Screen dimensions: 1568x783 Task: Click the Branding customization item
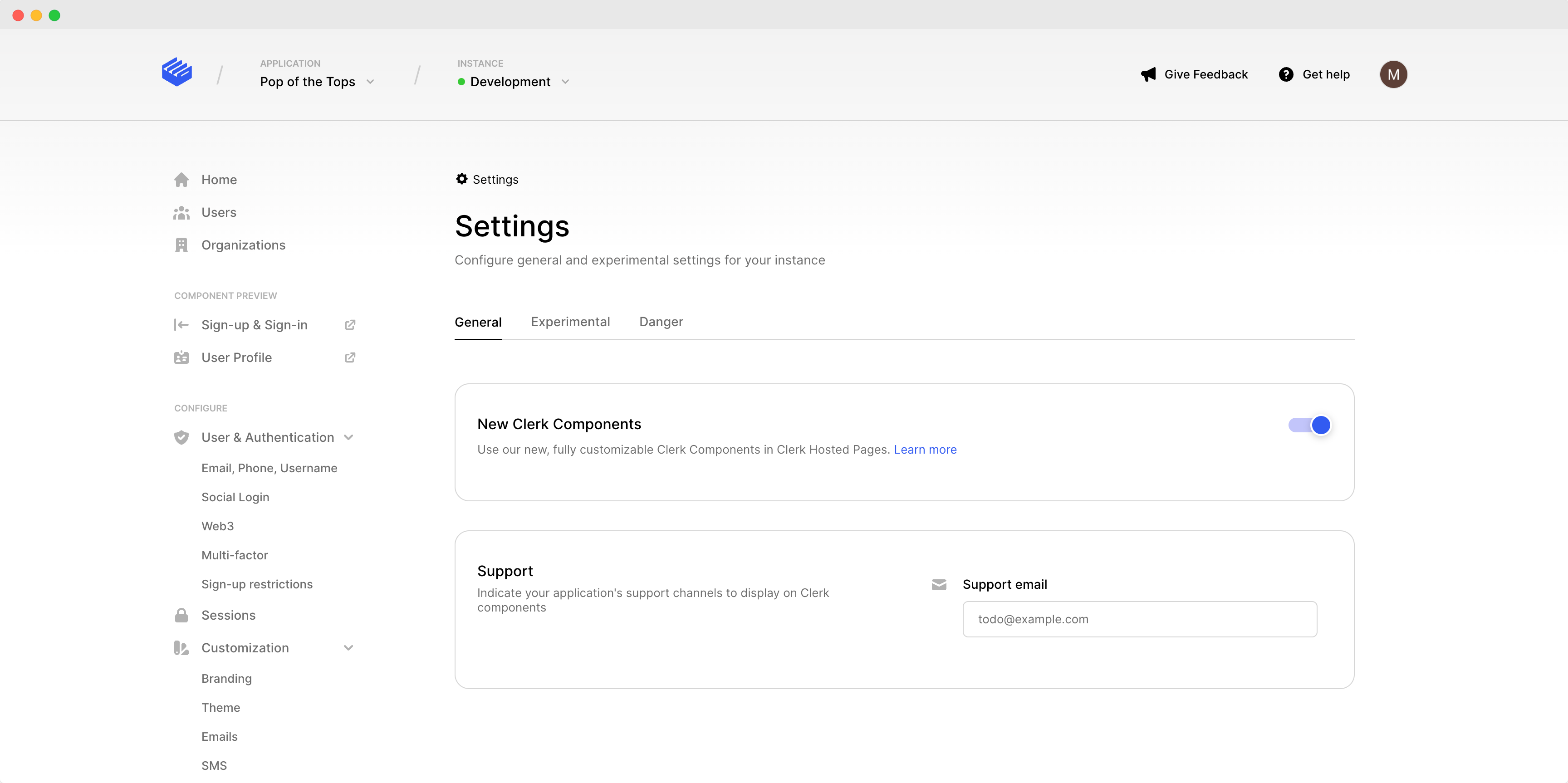click(x=227, y=679)
